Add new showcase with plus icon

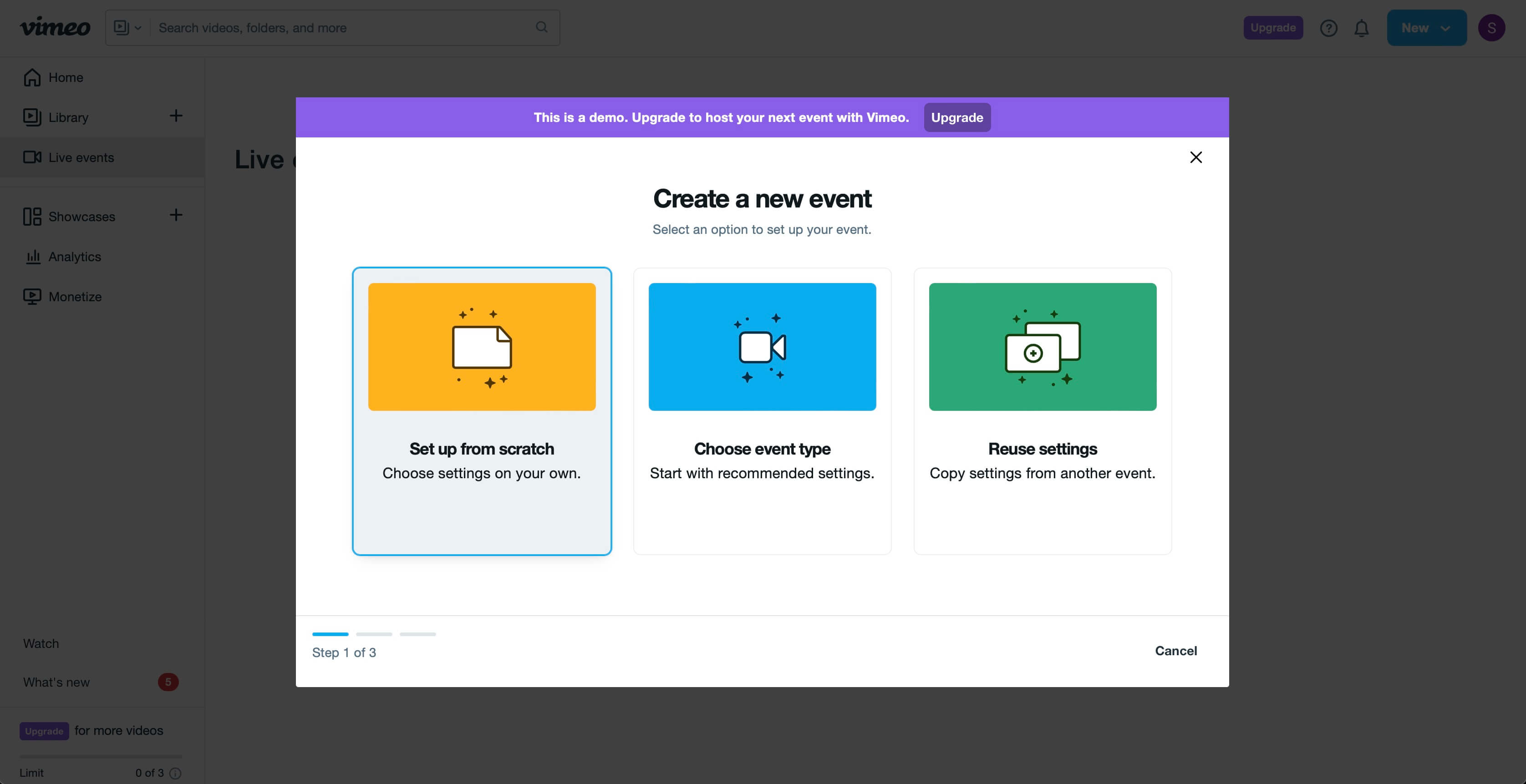[x=176, y=215]
